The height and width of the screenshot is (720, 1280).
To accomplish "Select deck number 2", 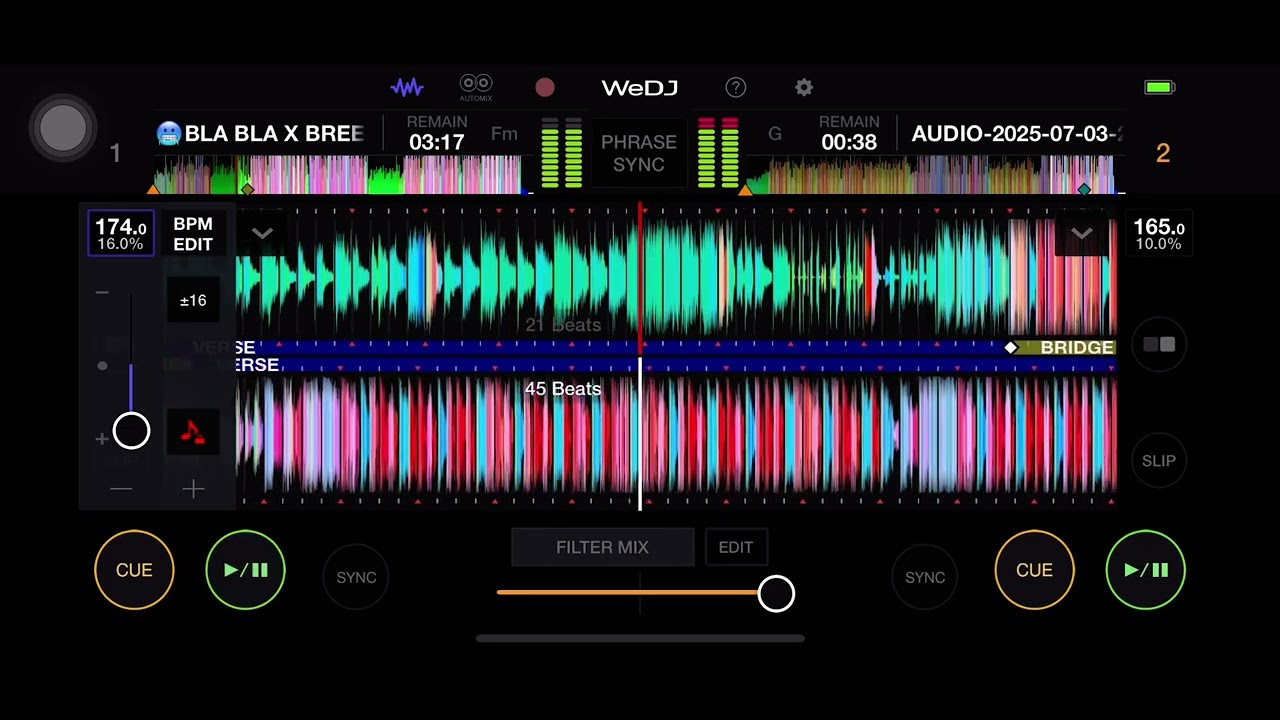I will coord(1162,153).
